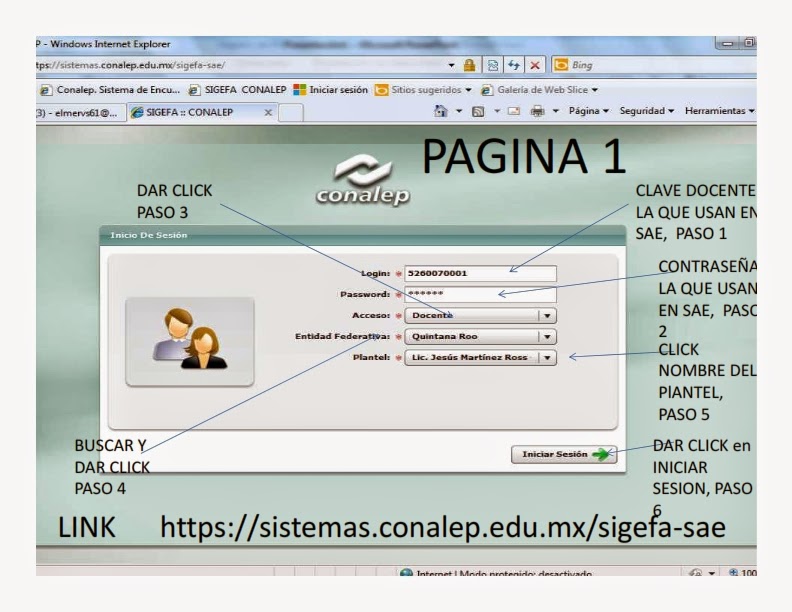Switch to the elmervs61@ tab
Viewport: 792px width, 612px height.
click(x=78, y=113)
